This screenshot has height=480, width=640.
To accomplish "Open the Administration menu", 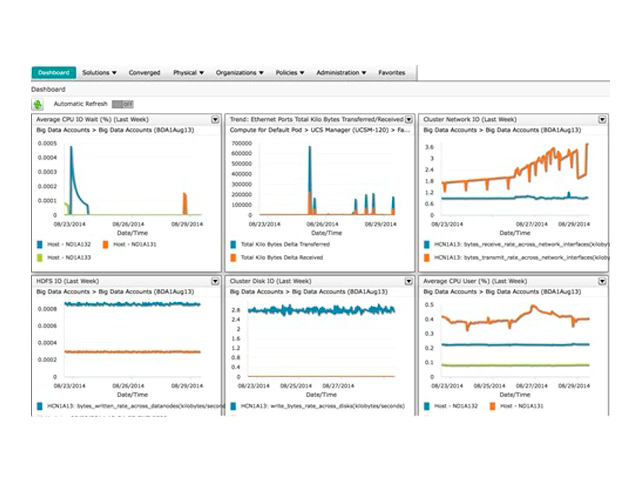I will click(341, 73).
